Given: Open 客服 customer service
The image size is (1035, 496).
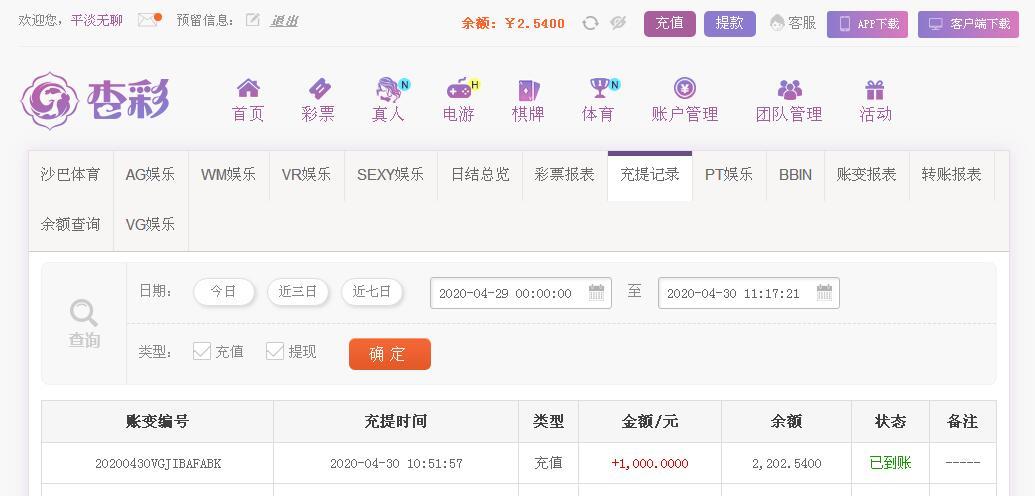Looking at the screenshot, I should click(x=793, y=23).
